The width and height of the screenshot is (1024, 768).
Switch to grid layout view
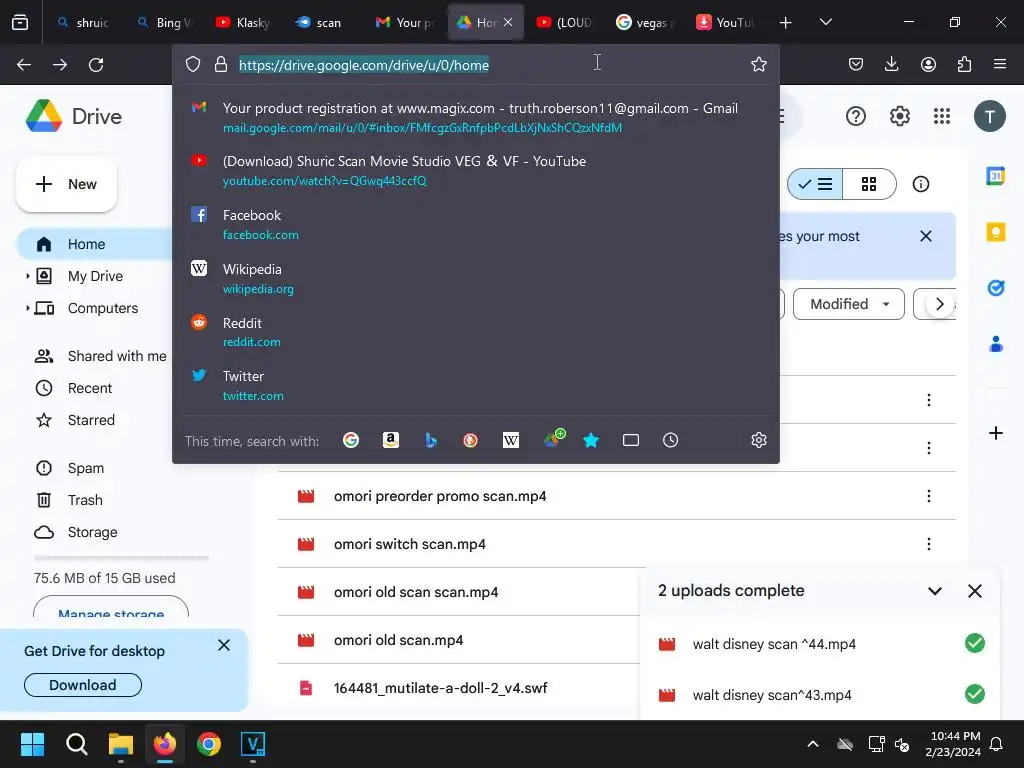(869, 184)
